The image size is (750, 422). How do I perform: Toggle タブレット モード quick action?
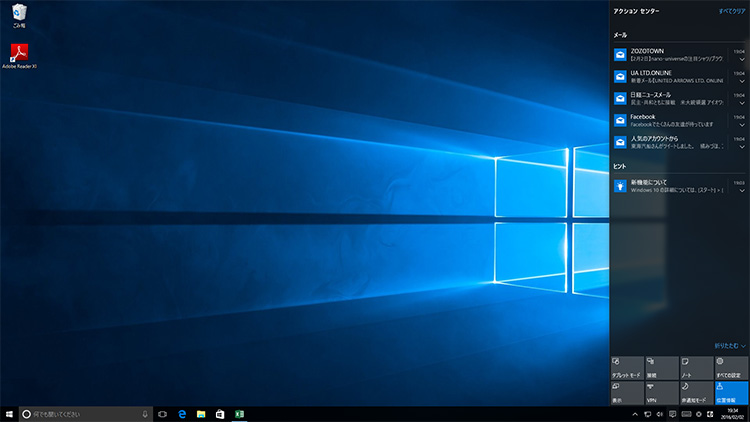[626, 366]
